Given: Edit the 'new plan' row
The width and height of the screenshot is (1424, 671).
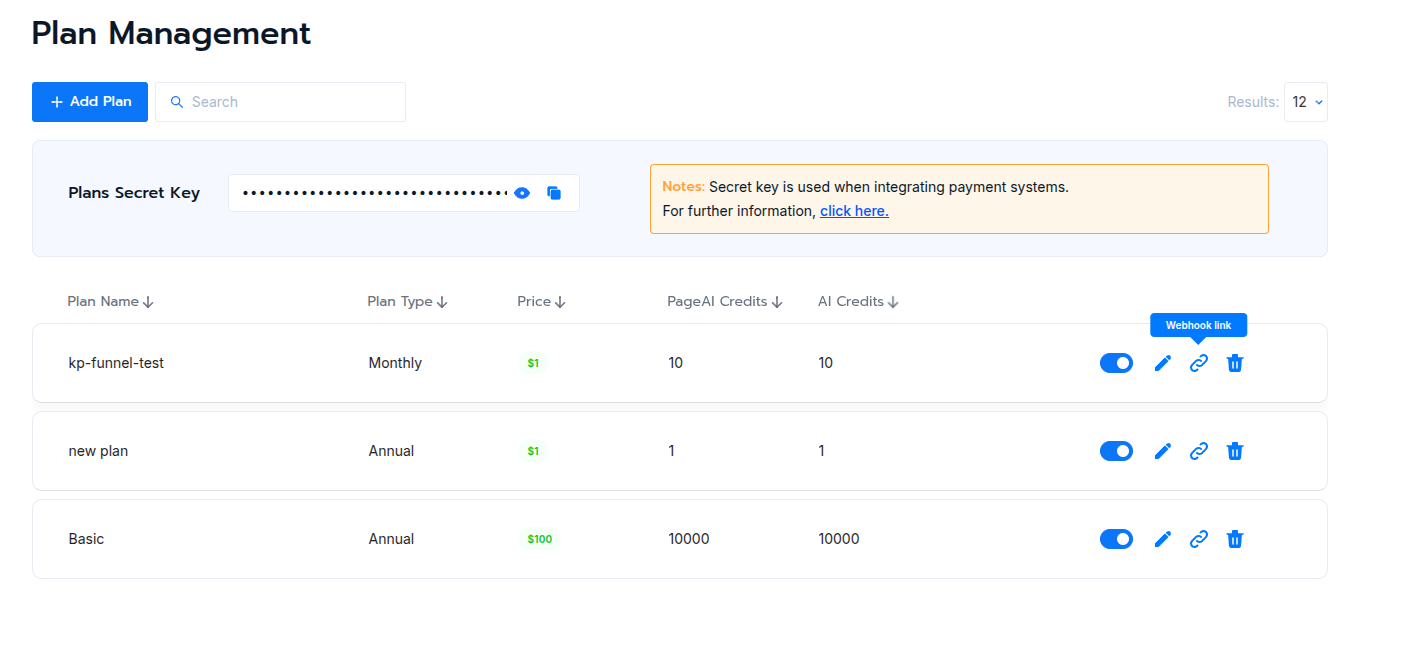Looking at the screenshot, I should tap(1162, 451).
